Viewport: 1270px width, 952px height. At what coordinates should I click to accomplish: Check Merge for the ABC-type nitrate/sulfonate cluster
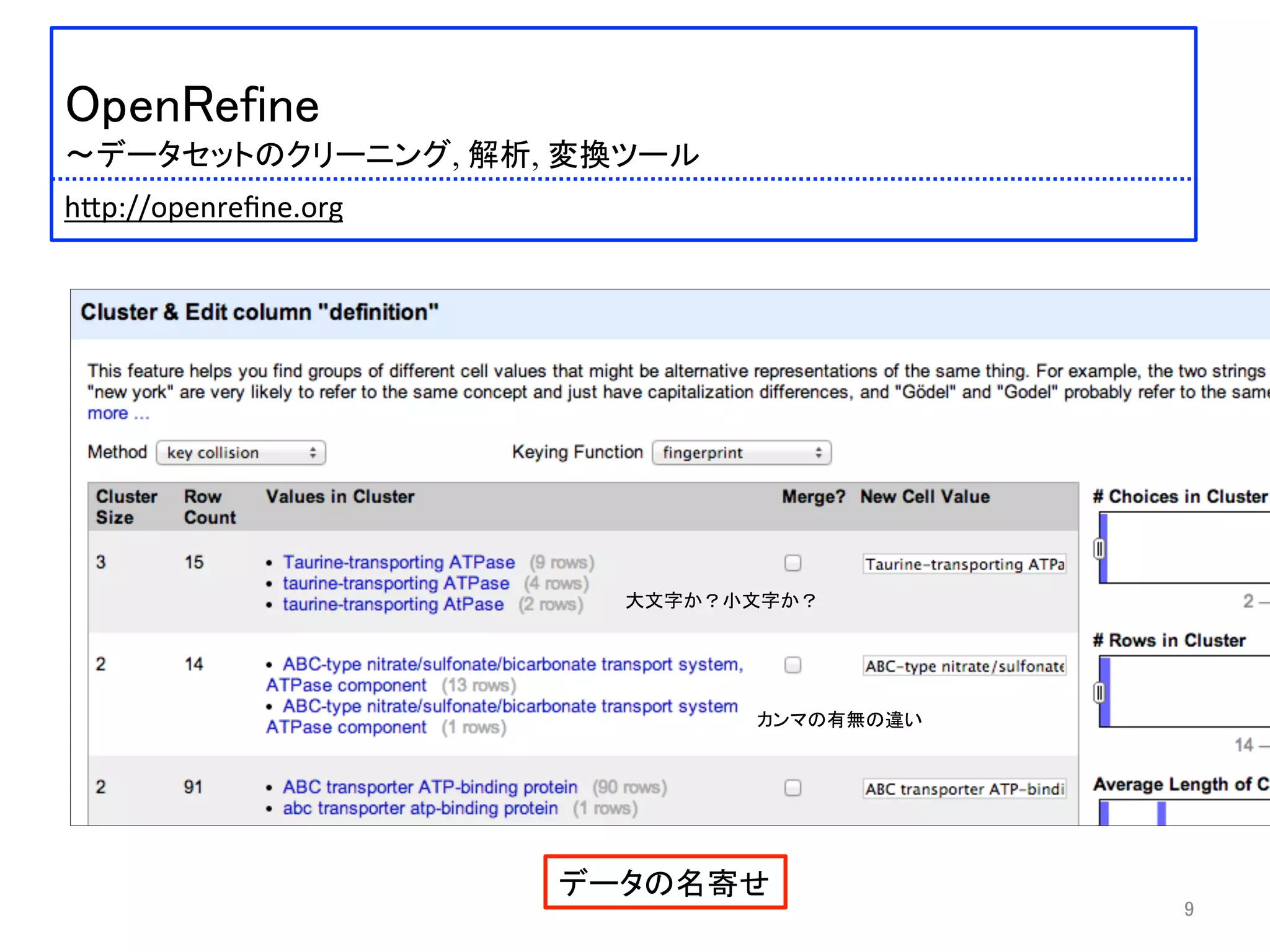pyautogui.click(x=793, y=665)
